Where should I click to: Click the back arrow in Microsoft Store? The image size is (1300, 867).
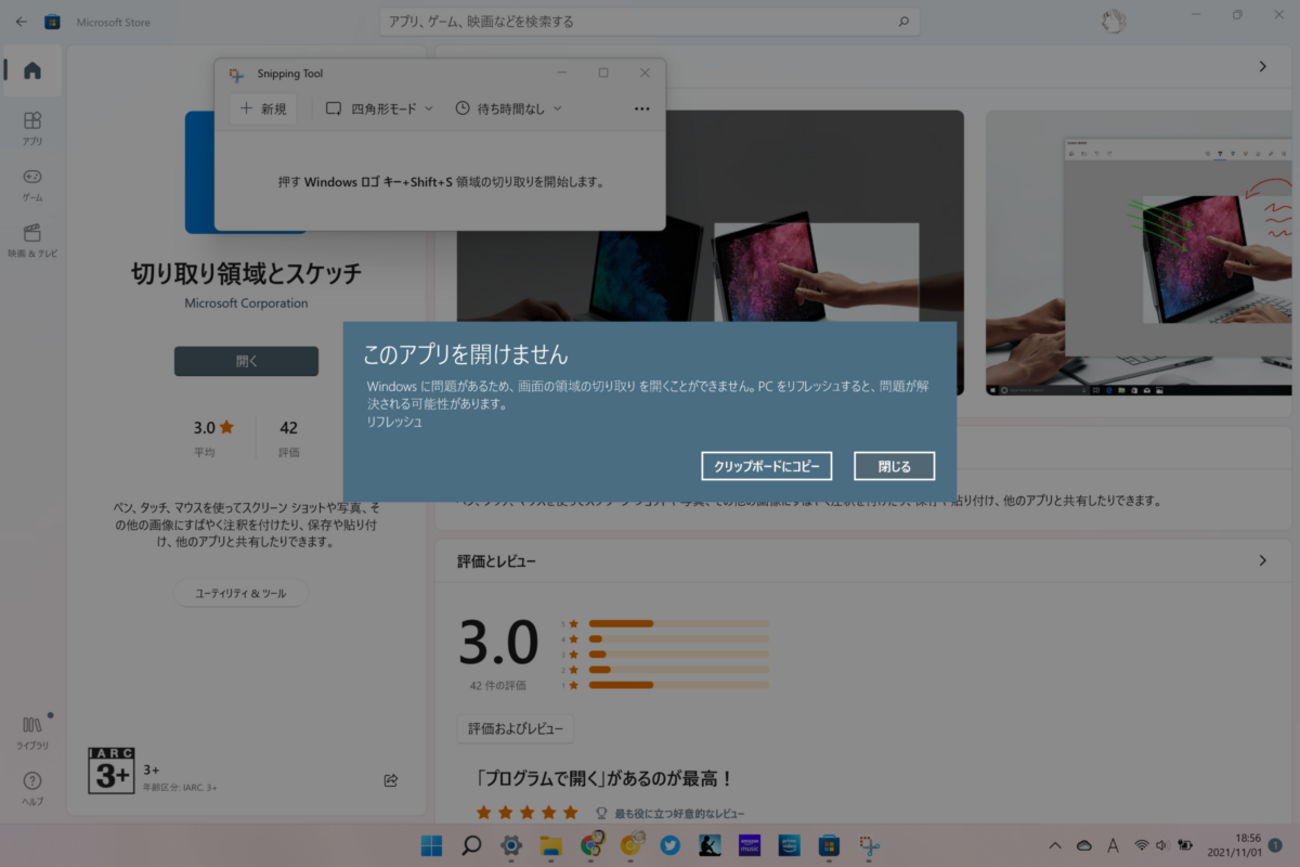(21, 21)
